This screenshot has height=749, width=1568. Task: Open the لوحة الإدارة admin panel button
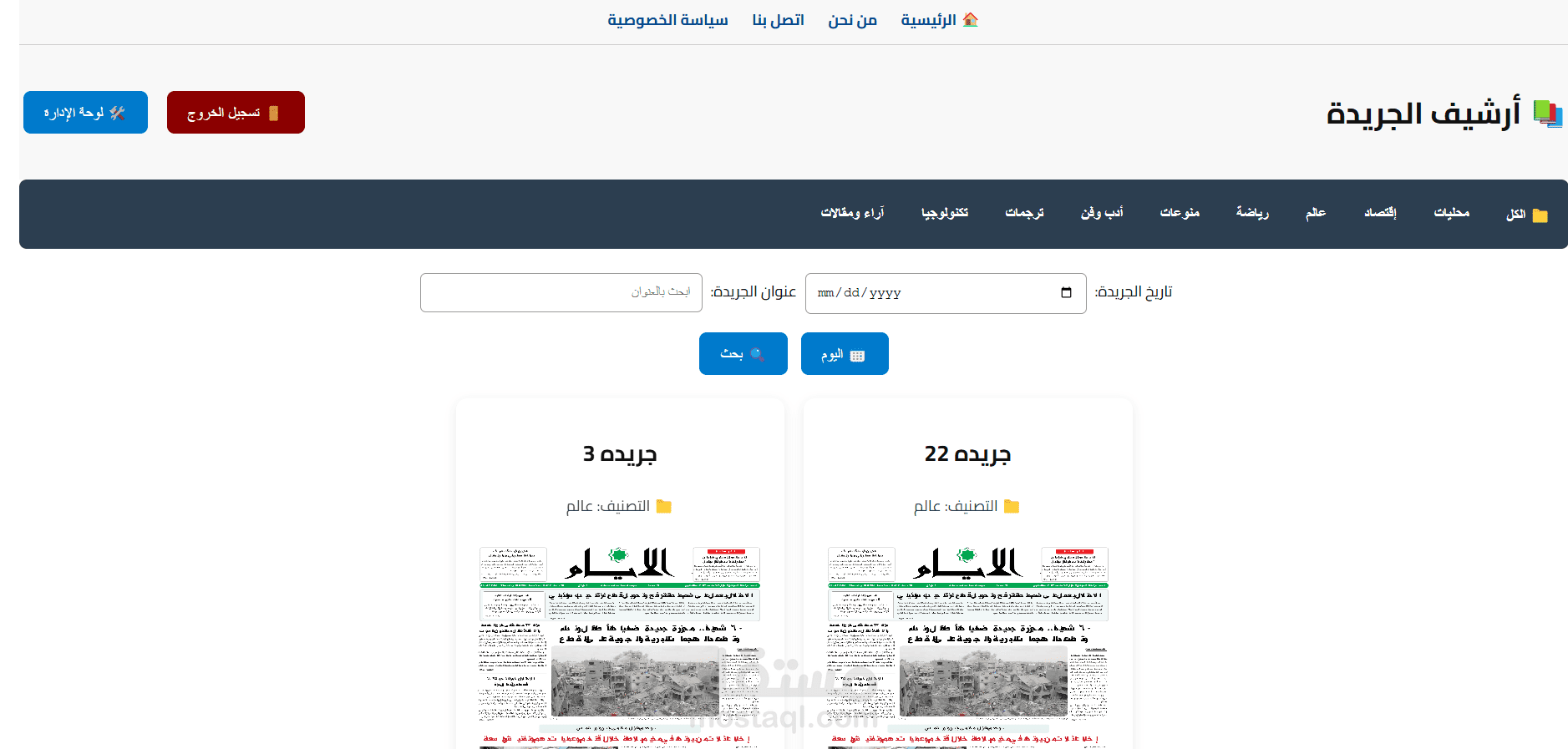[85, 112]
